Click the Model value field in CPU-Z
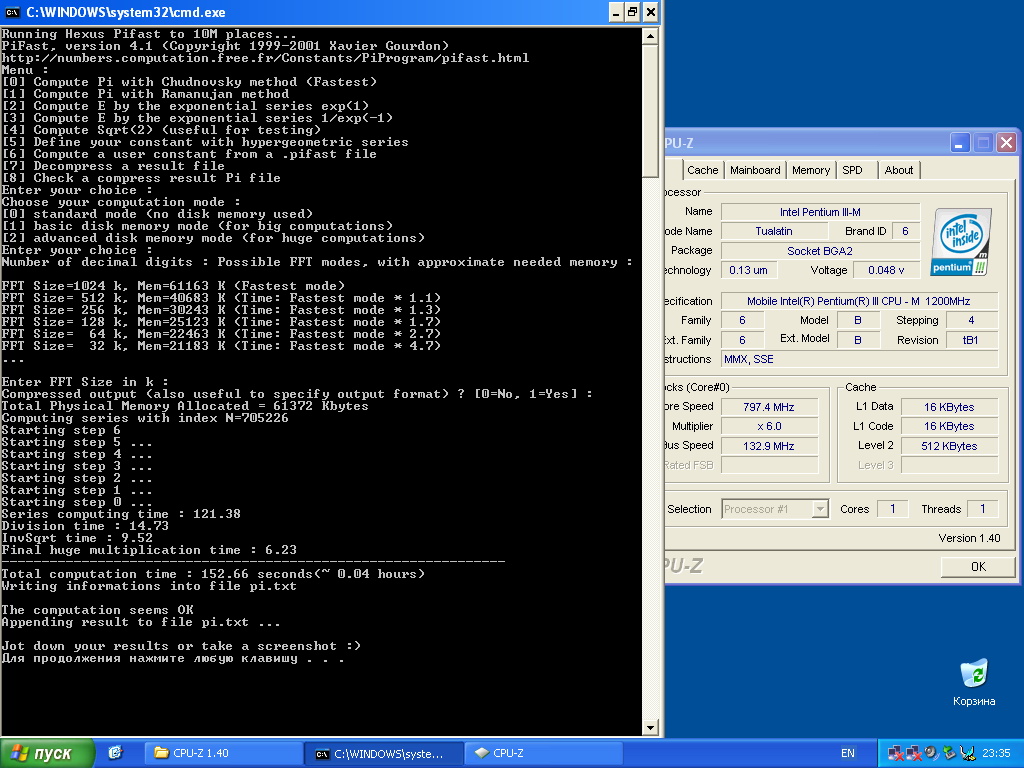 tap(857, 320)
